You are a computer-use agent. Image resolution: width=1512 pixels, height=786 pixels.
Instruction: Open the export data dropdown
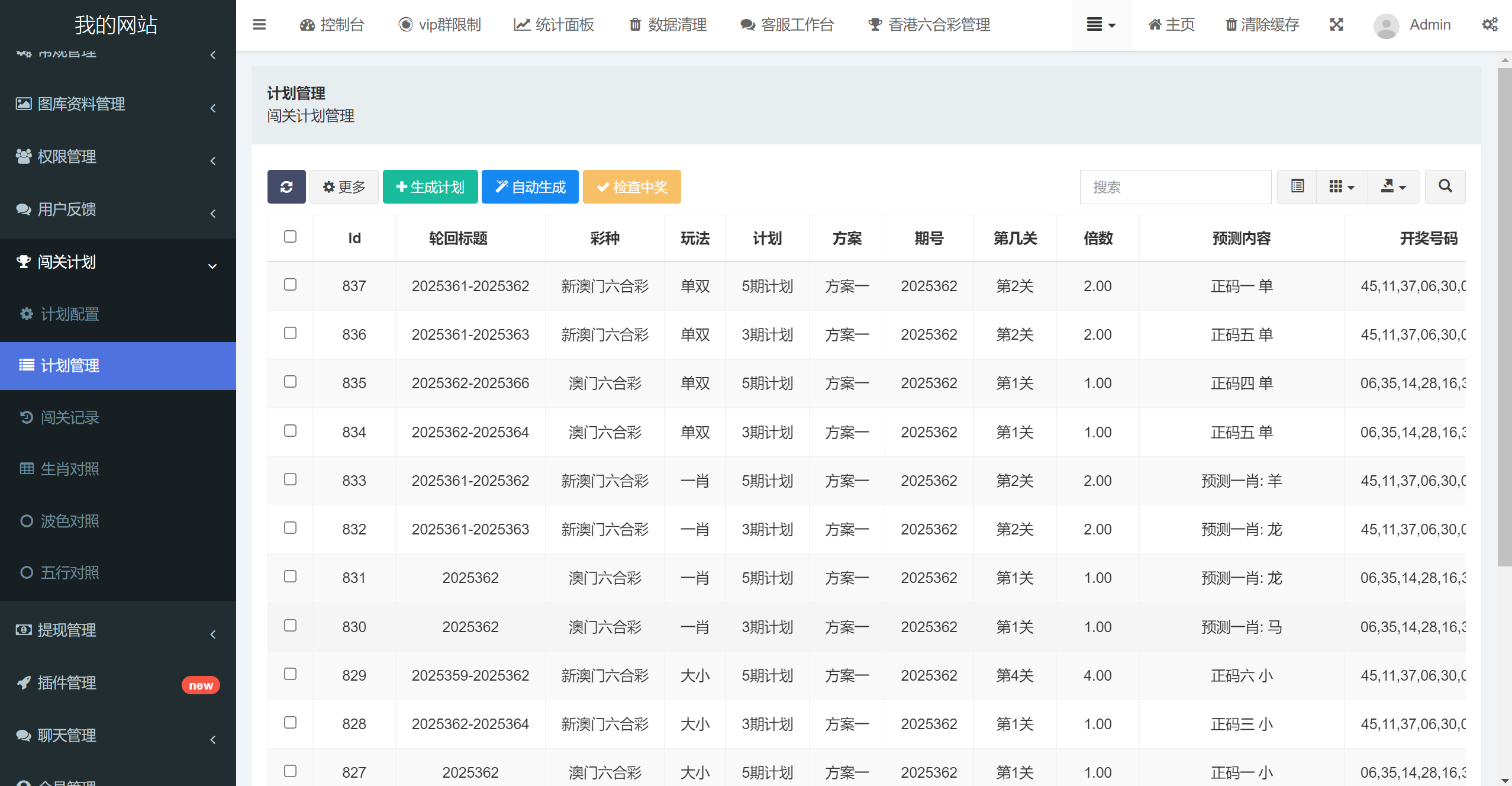point(1393,187)
